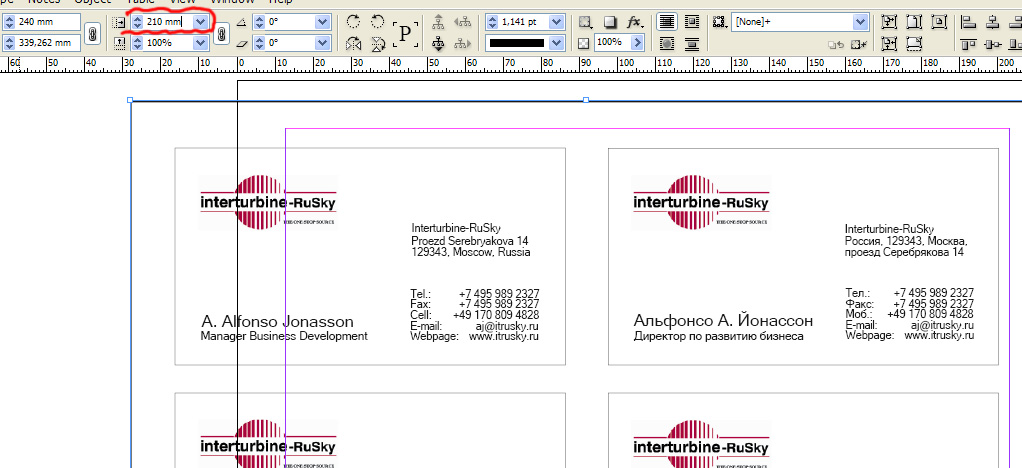Rotate selection 90° clockwise icon
The image size is (1022, 468).
coord(353,22)
